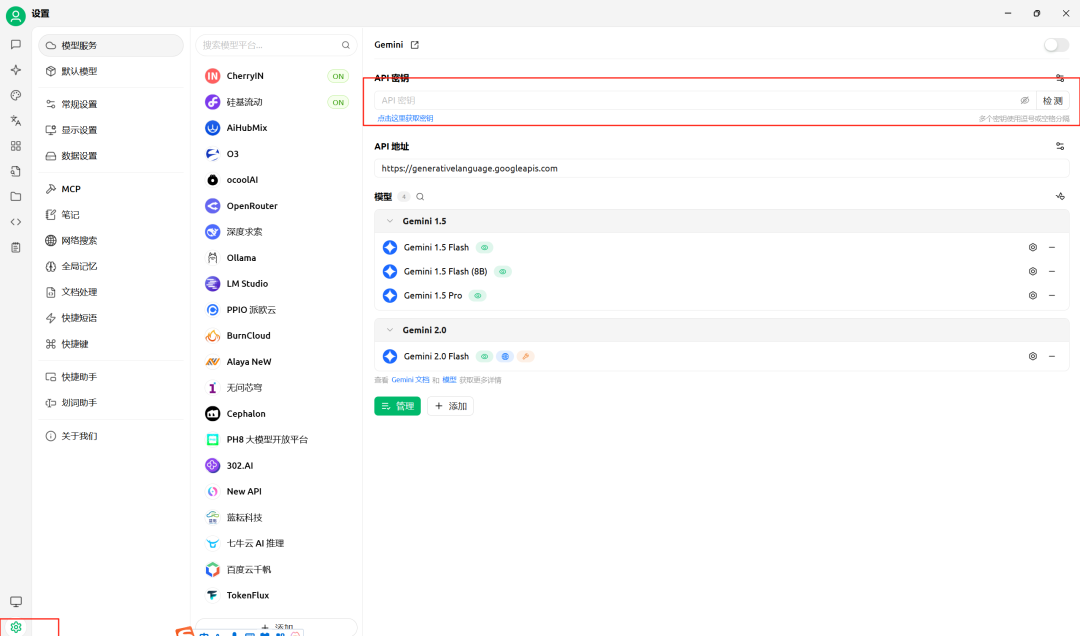Viewport: 1080px width, 636px height.
Task: Click the user avatar icon
Action: point(16,15)
